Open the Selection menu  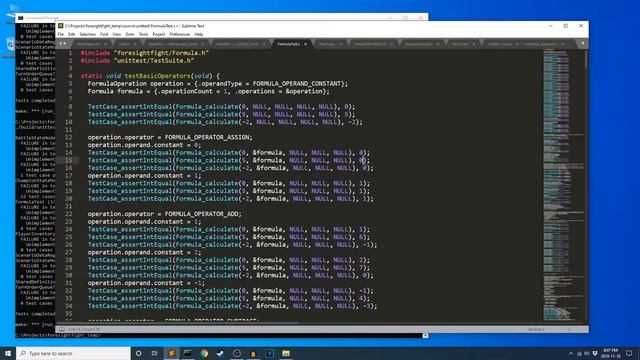point(87,34)
